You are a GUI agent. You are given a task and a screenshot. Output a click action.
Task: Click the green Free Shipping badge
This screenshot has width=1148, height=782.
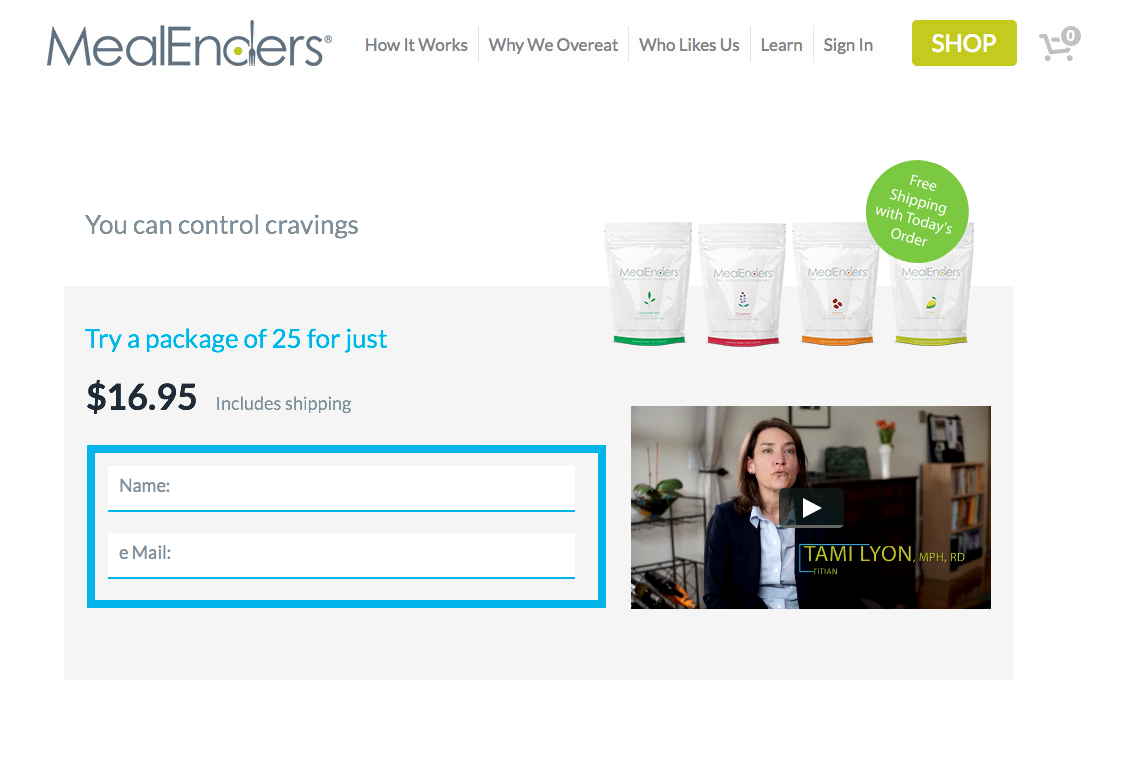pos(917,211)
